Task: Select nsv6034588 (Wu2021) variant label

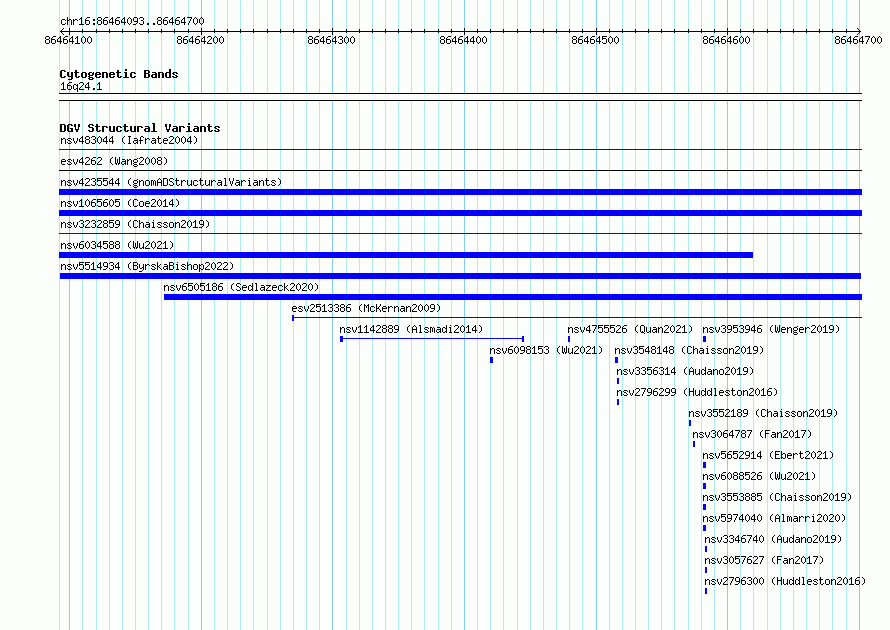Action: 117,245
